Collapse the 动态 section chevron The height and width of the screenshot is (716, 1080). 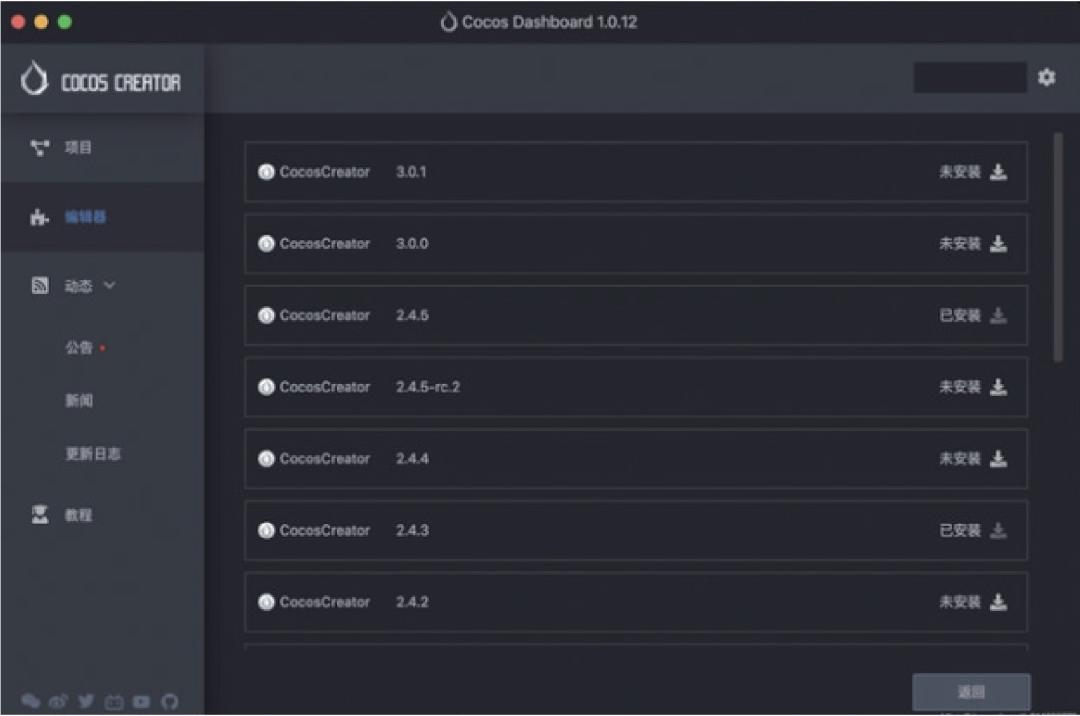(109, 286)
